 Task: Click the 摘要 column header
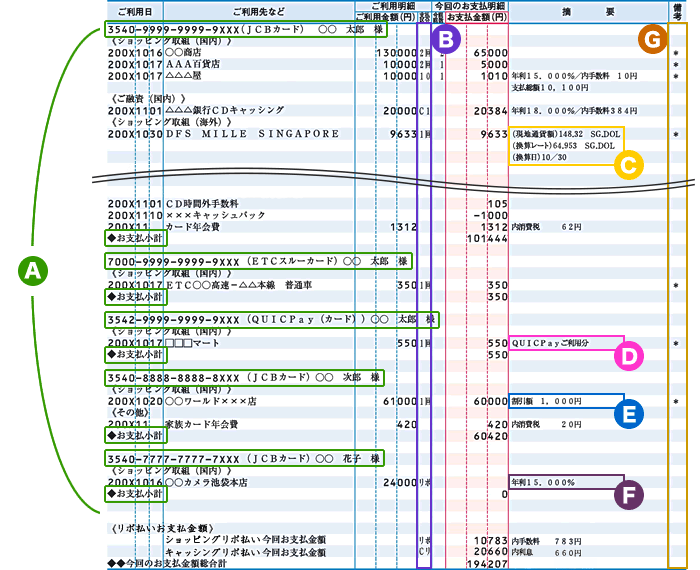[588, 12]
